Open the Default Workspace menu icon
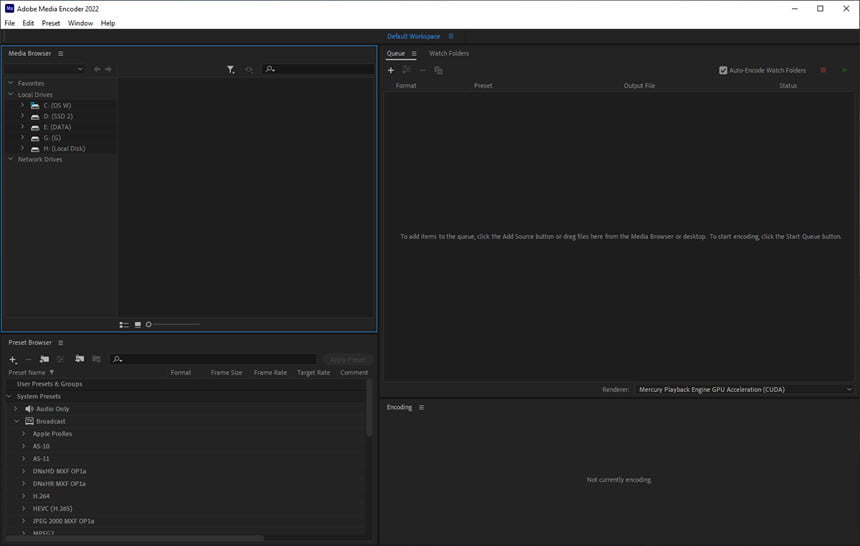 coord(451,36)
